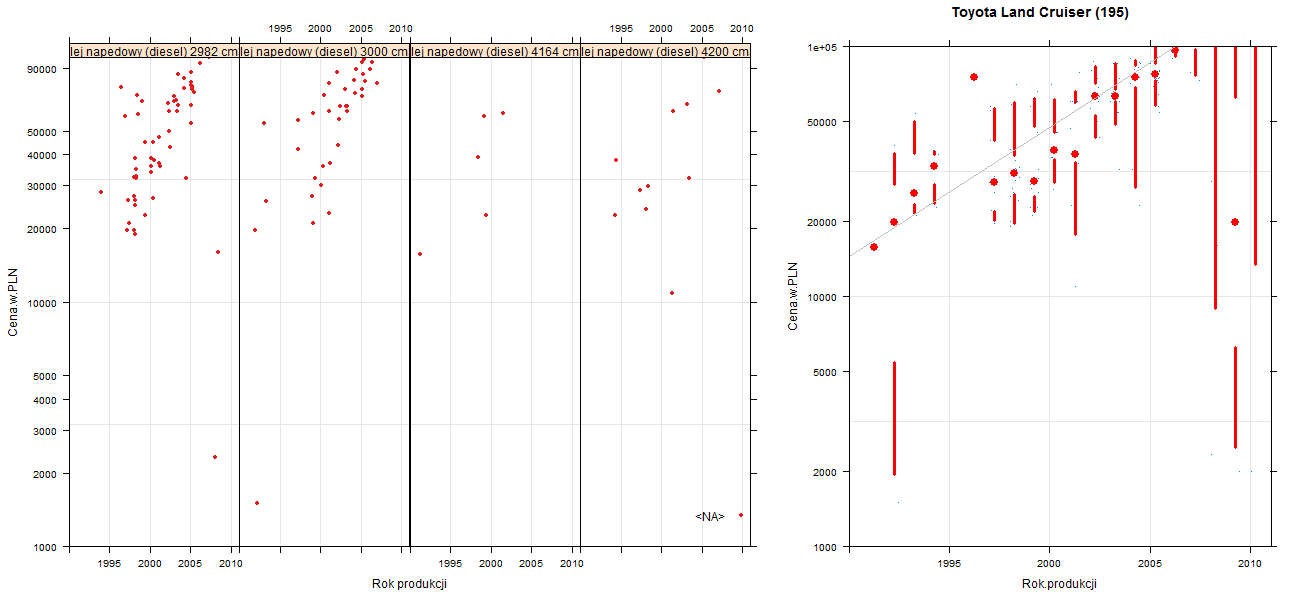Click year tick 2005 below the 2982 cm panel

pyautogui.click(x=191, y=564)
